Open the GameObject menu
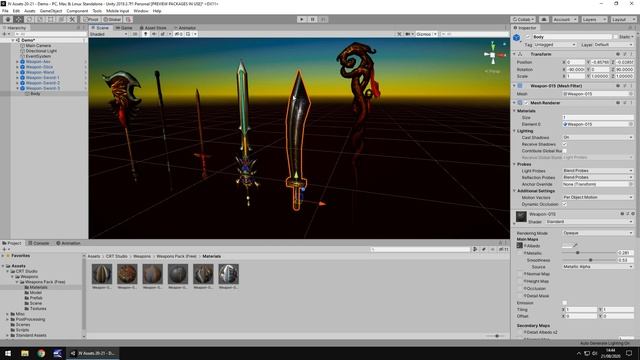640x360 pixels. coord(51,11)
